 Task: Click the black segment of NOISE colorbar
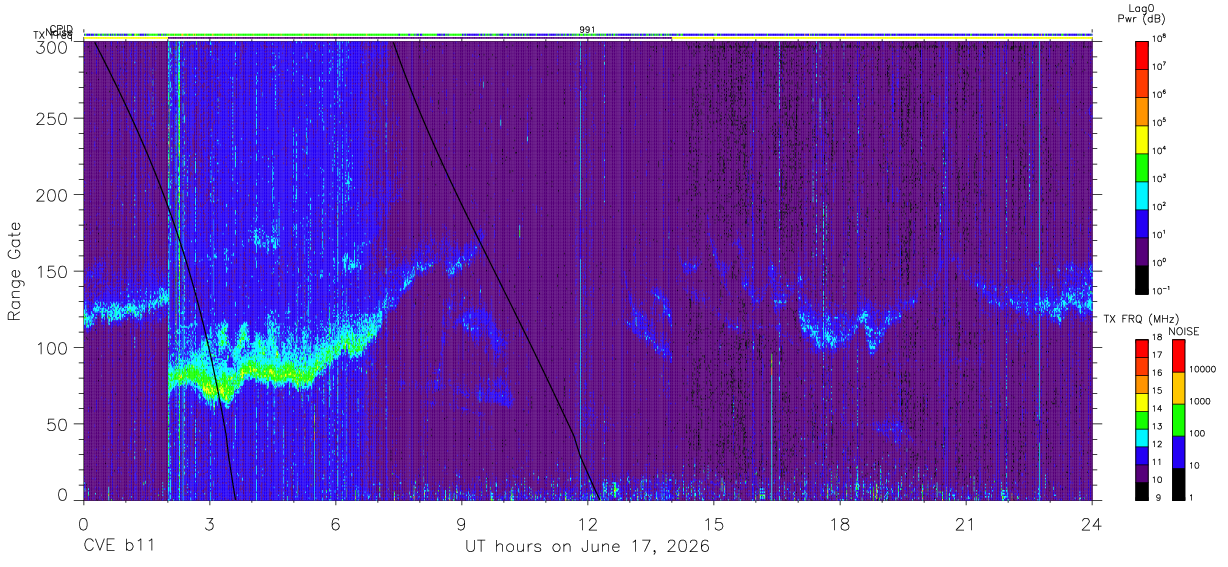coord(1177,484)
